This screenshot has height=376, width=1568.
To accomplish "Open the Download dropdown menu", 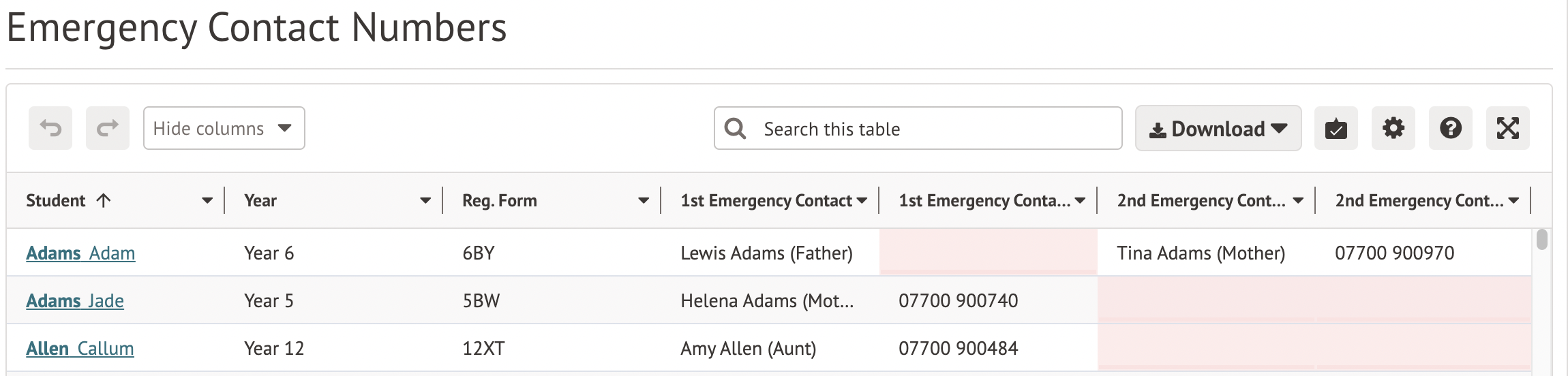I will click(x=1218, y=128).
